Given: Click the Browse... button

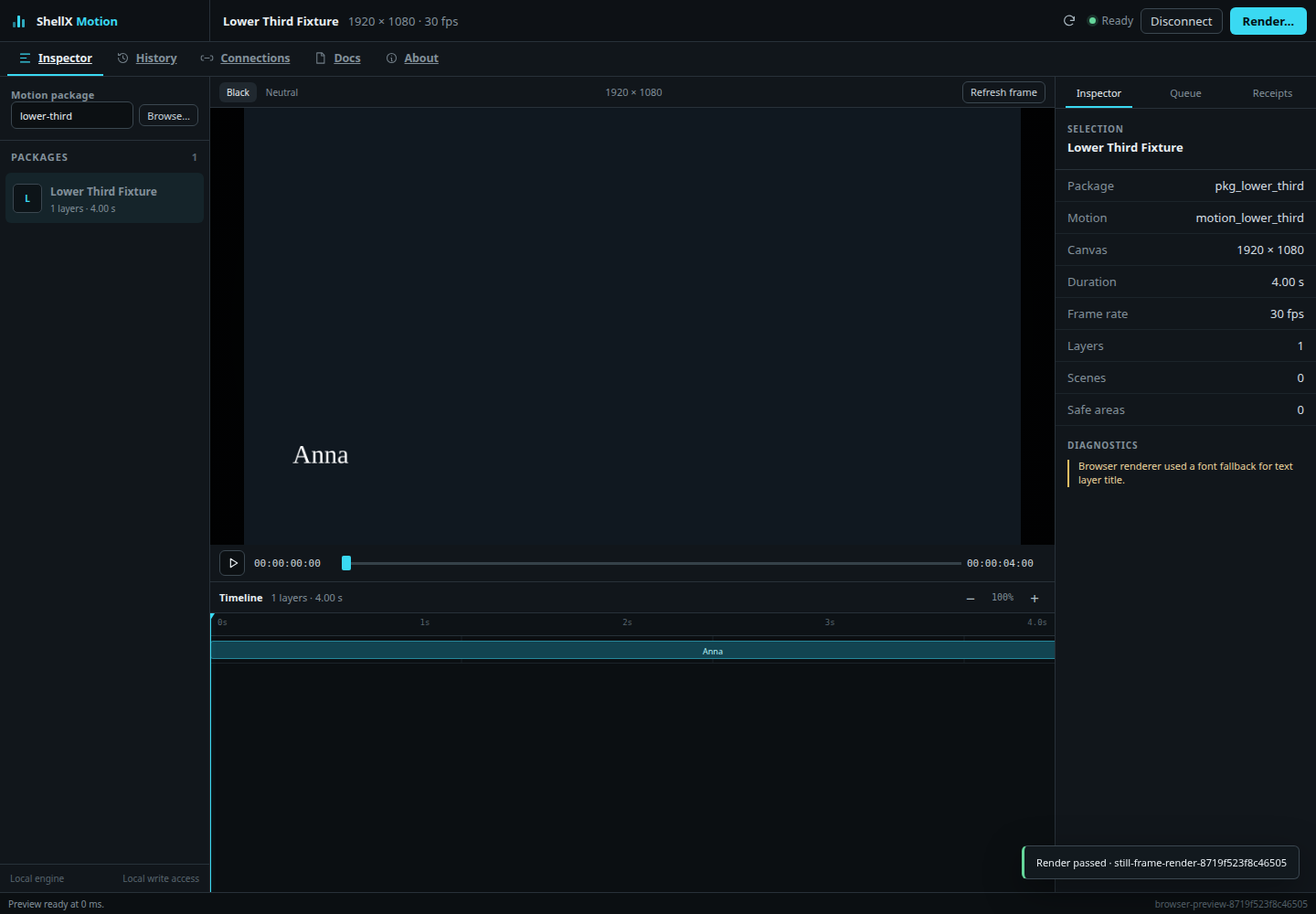Looking at the screenshot, I should coord(168,116).
